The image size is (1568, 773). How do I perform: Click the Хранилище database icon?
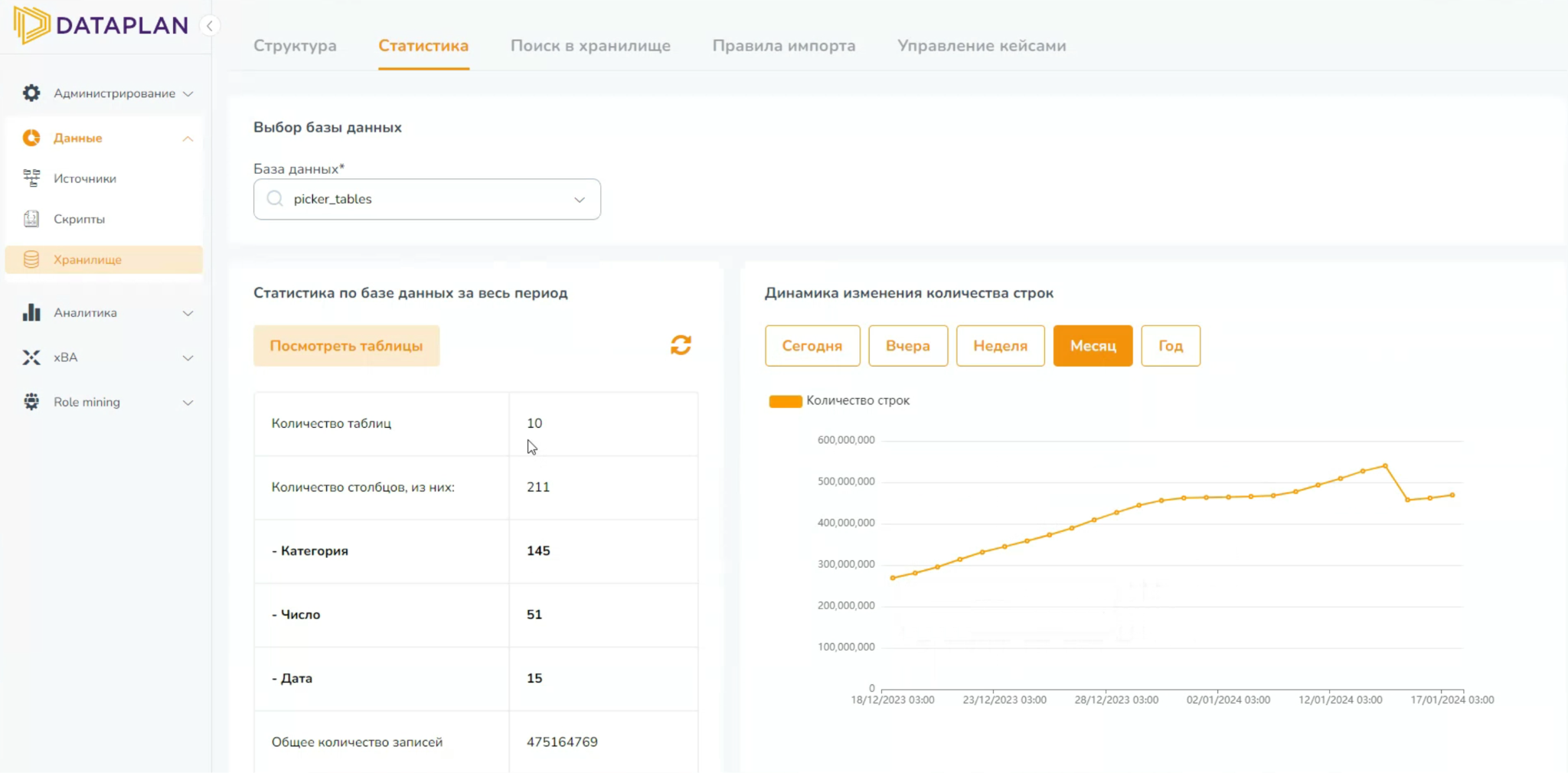[31, 259]
